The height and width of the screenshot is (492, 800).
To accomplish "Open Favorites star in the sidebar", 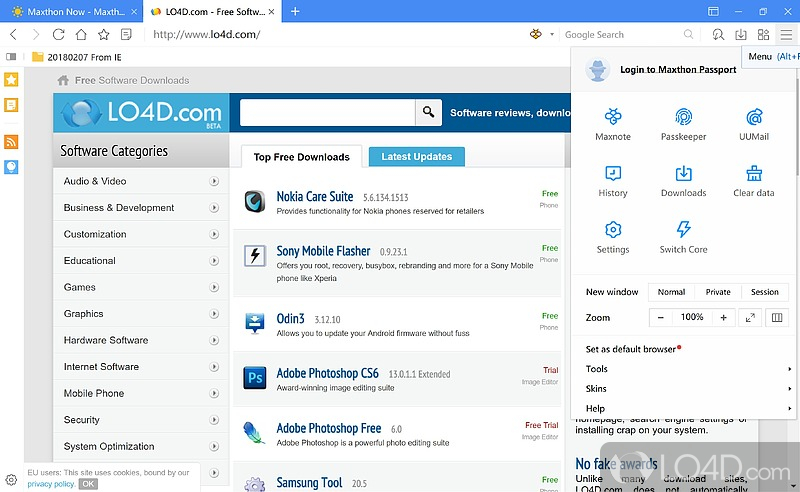I will point(11,79).
